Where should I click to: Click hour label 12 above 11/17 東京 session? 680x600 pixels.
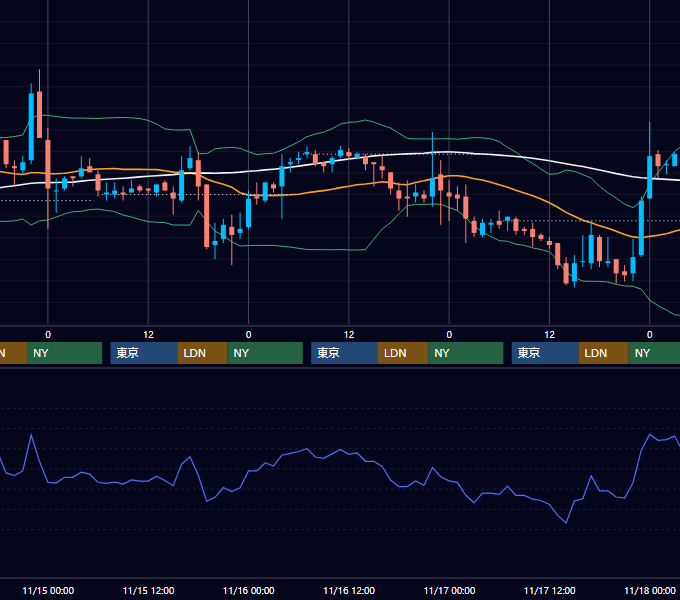tap(549, 335)
